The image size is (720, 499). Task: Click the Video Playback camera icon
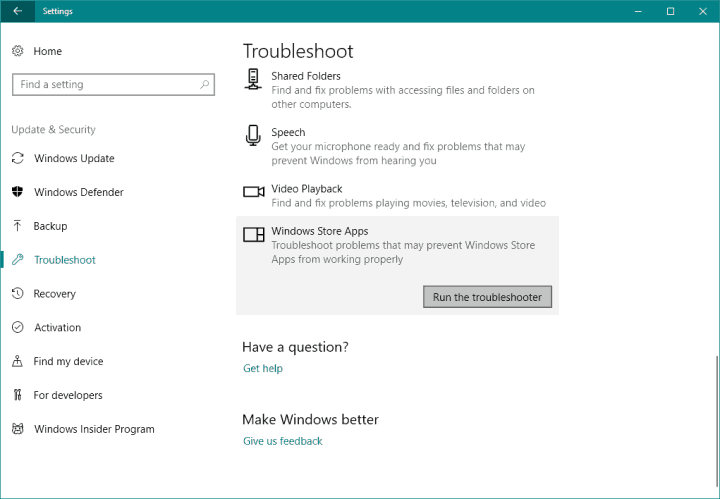253,191
